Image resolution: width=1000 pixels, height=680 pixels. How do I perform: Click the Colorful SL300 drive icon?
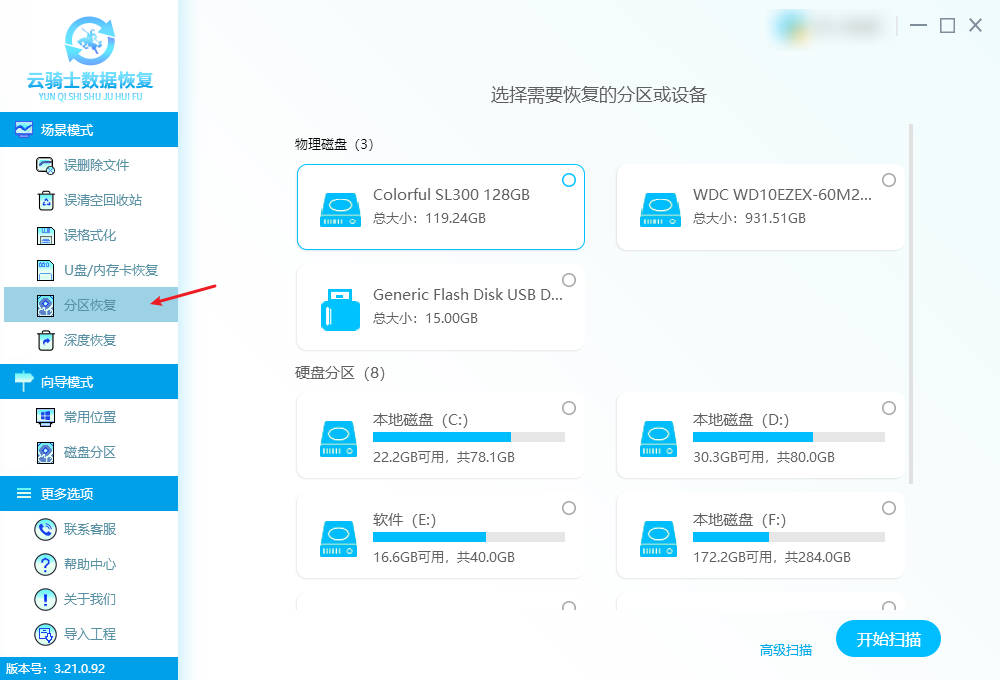(x=340, y=209)
